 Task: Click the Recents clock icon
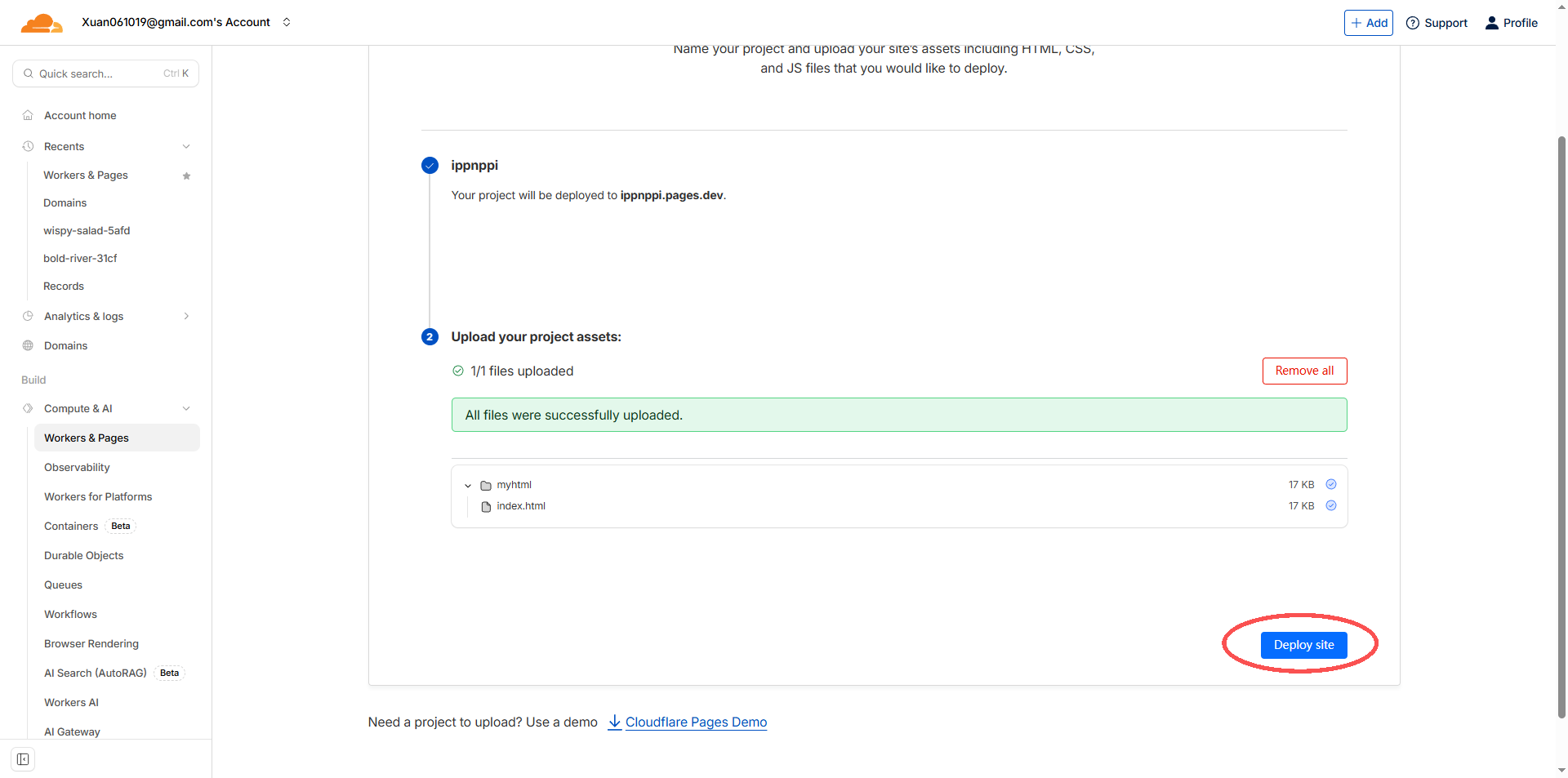(x=28, y=146)
